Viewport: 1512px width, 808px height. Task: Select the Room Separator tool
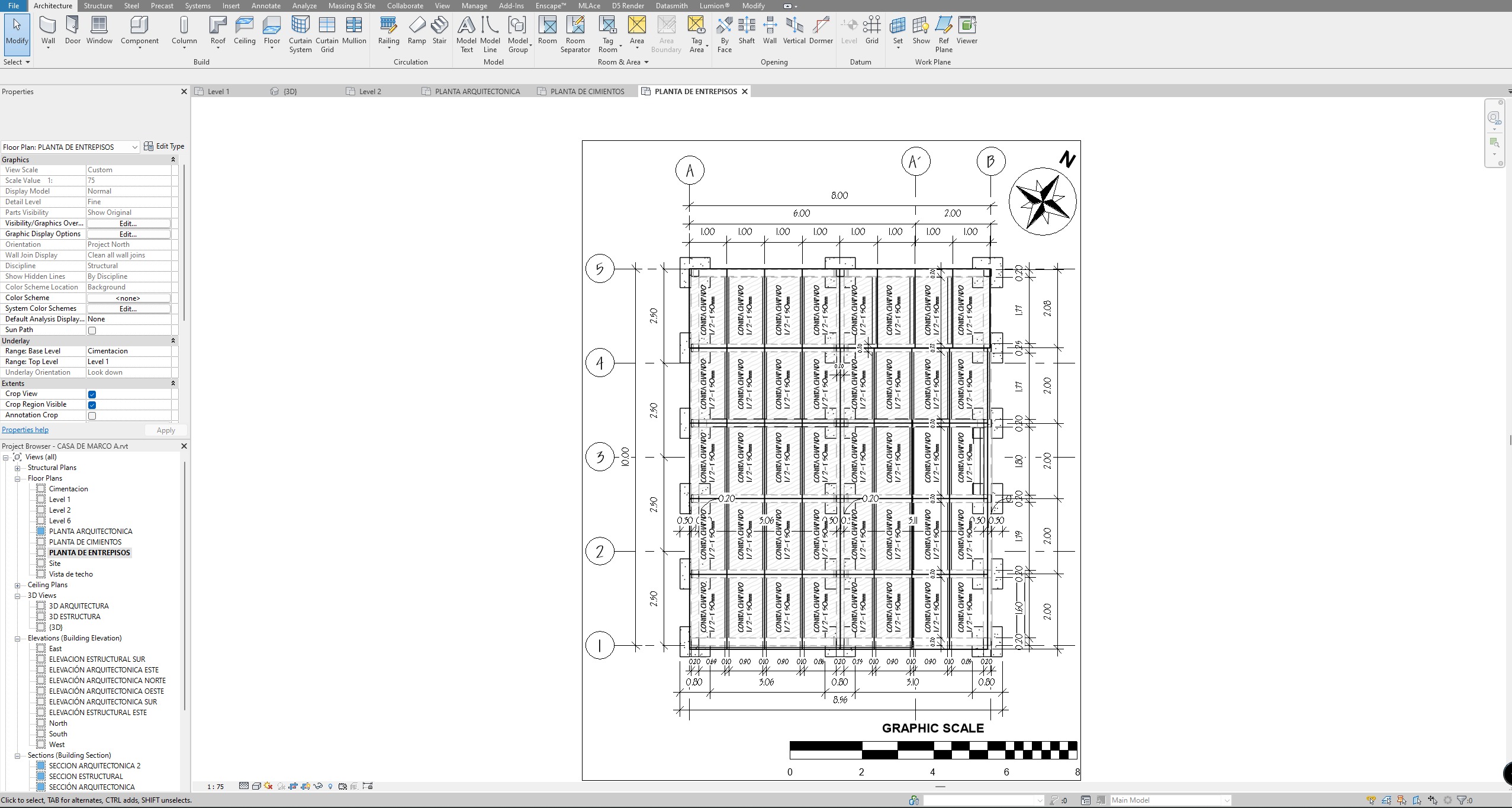575,34
